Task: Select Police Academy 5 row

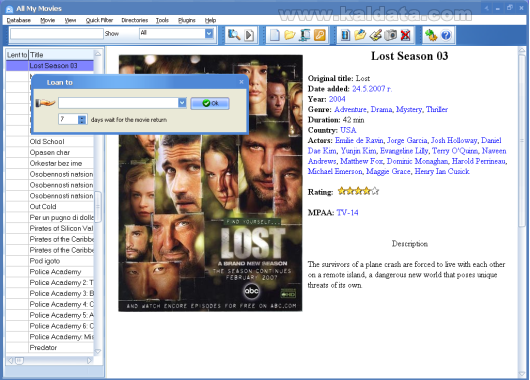Action: point(50,315)
